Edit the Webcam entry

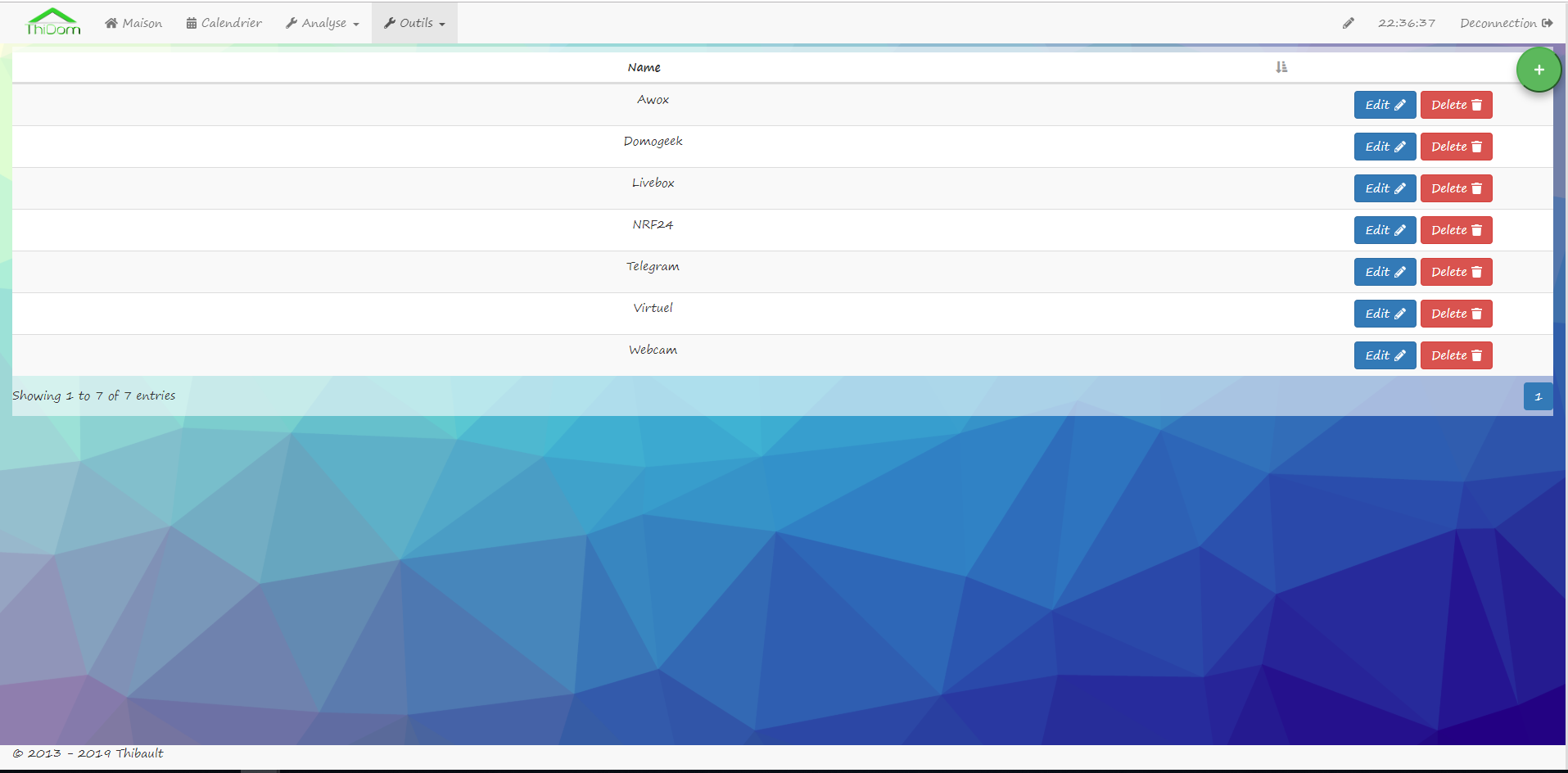(x=1385, y=355)
